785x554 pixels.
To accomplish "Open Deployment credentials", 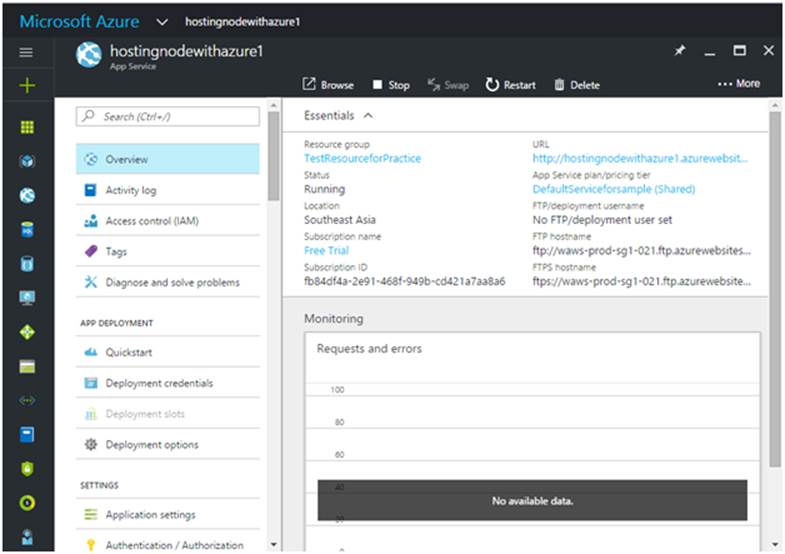I will click(x=168, y=383).
